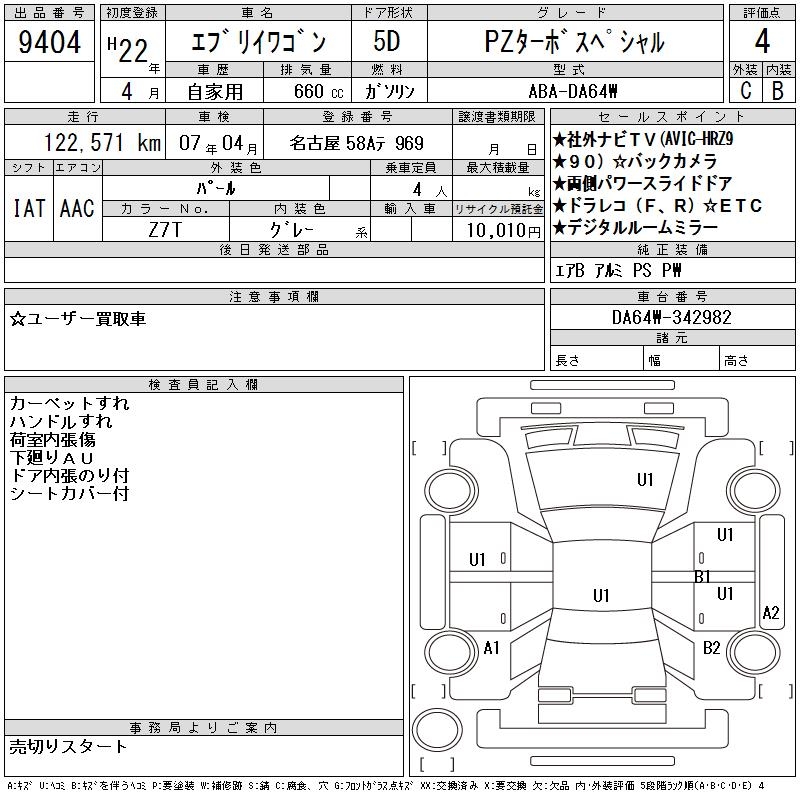This screenshot has height=800, width=800.
Task: Select the equipment line エアB アルミ PS PW
Action: [x=618, y=270]
